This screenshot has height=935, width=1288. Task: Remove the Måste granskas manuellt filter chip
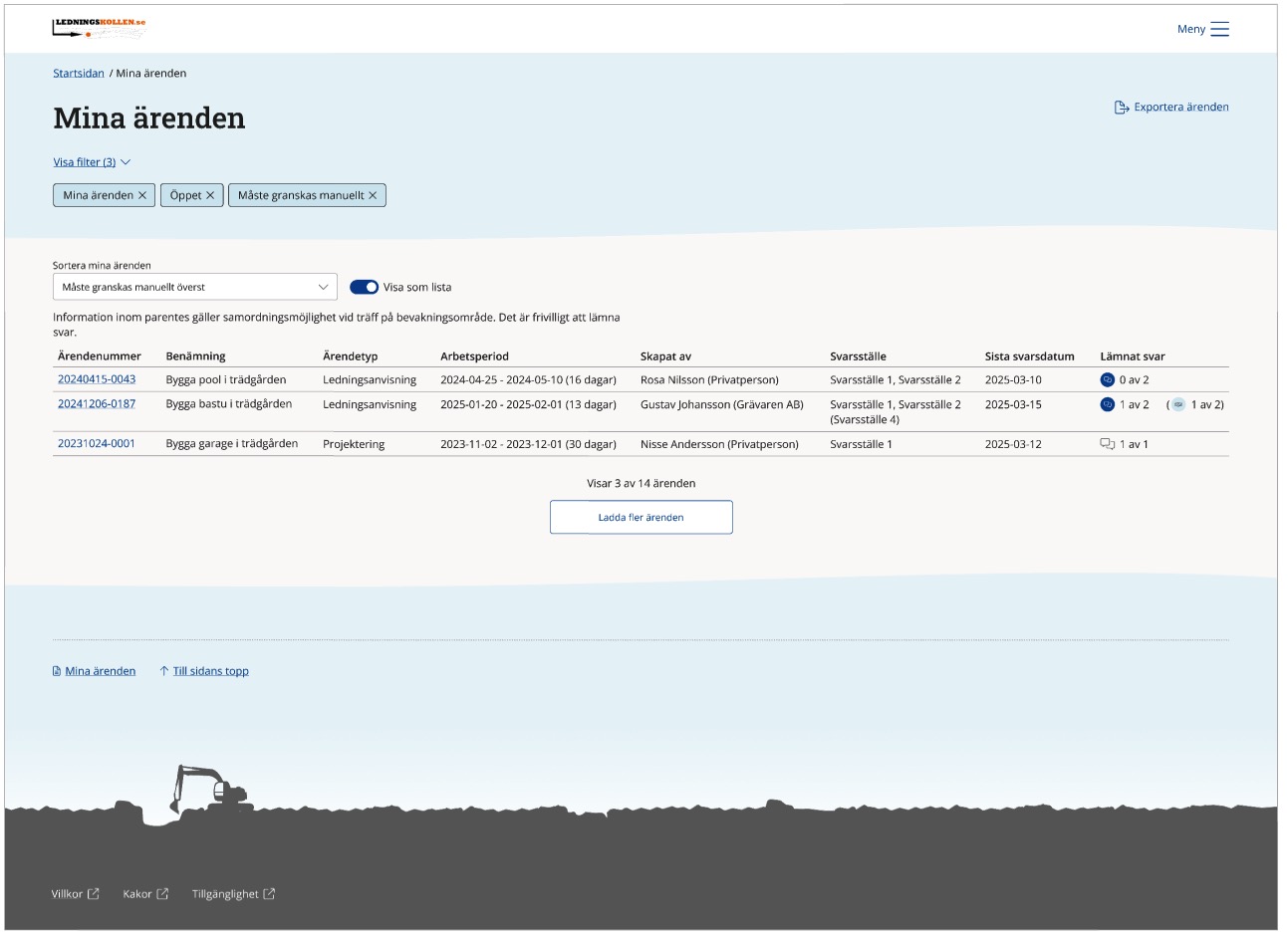373,195
